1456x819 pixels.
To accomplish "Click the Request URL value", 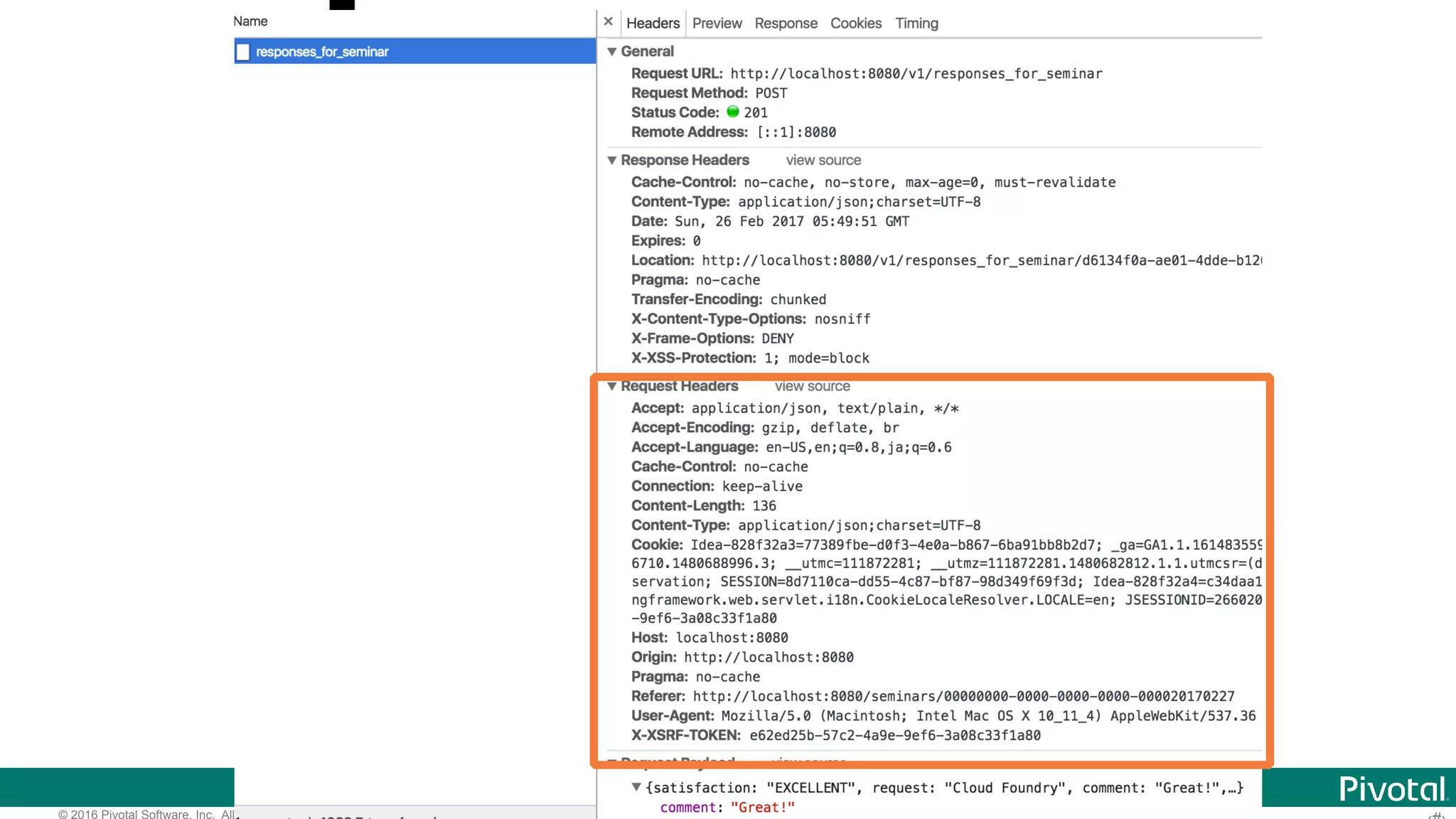I will click(916, 74).
